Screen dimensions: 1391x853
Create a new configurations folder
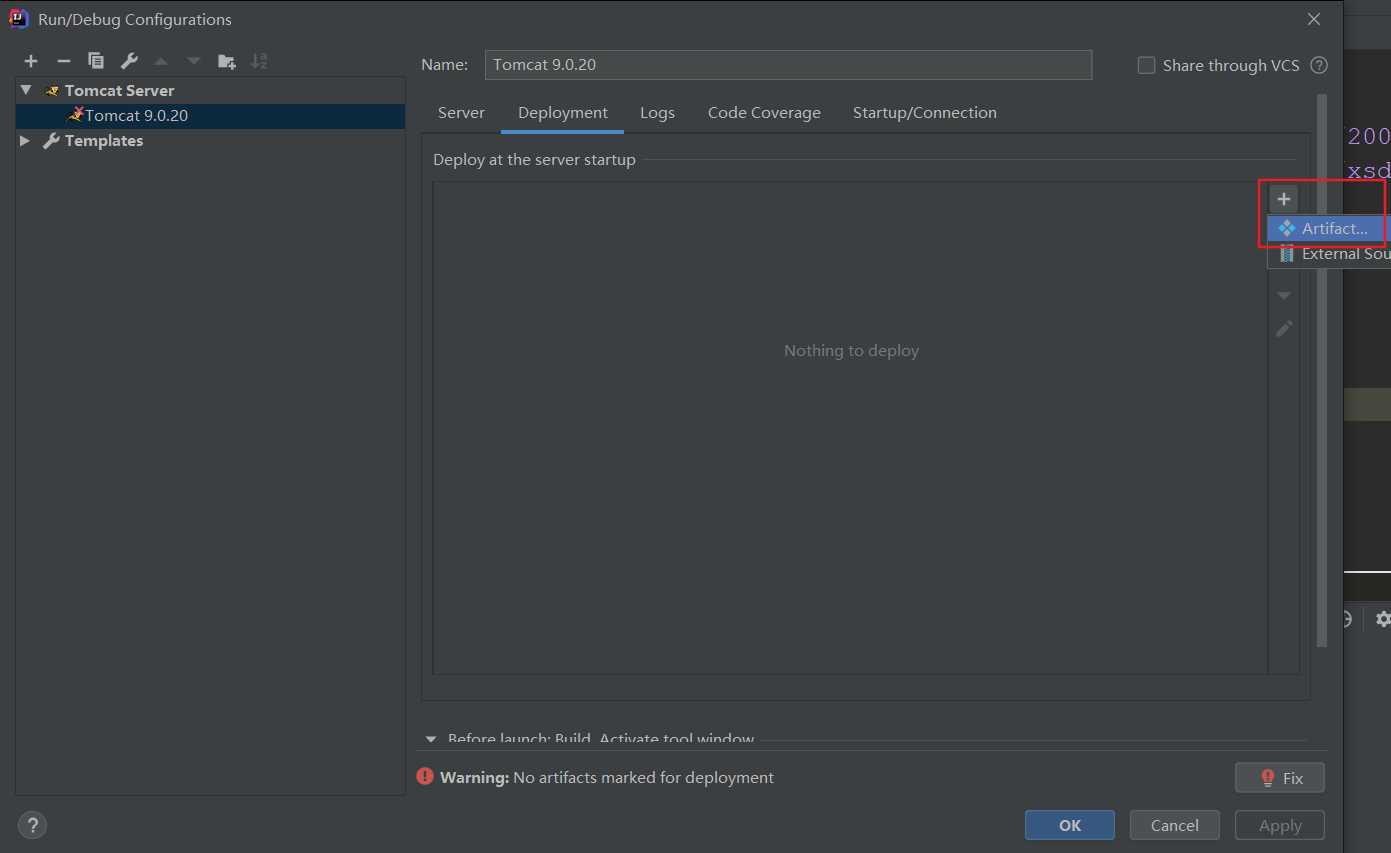pos(227,61)
